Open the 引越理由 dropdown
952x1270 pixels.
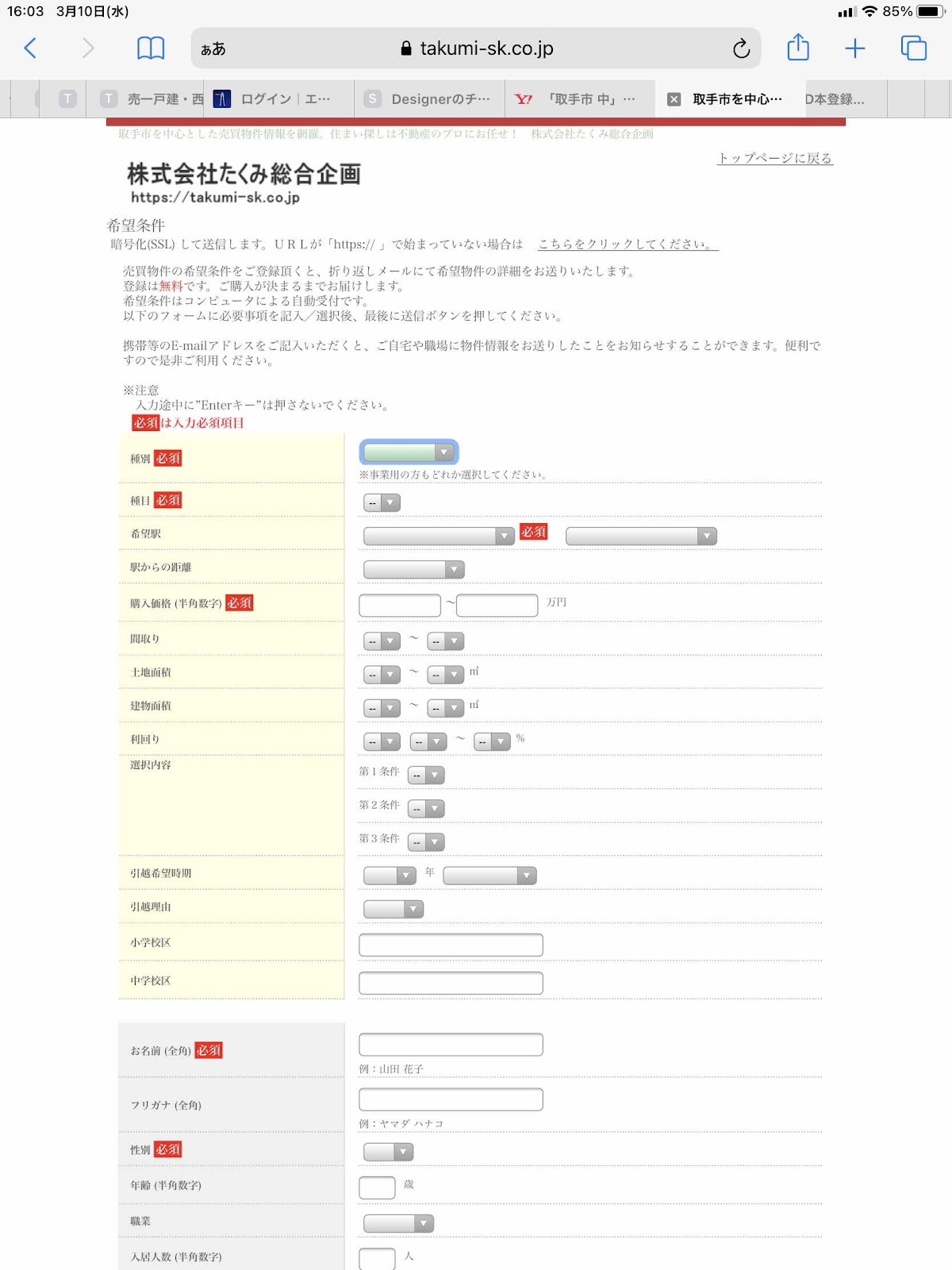(393, 909)
